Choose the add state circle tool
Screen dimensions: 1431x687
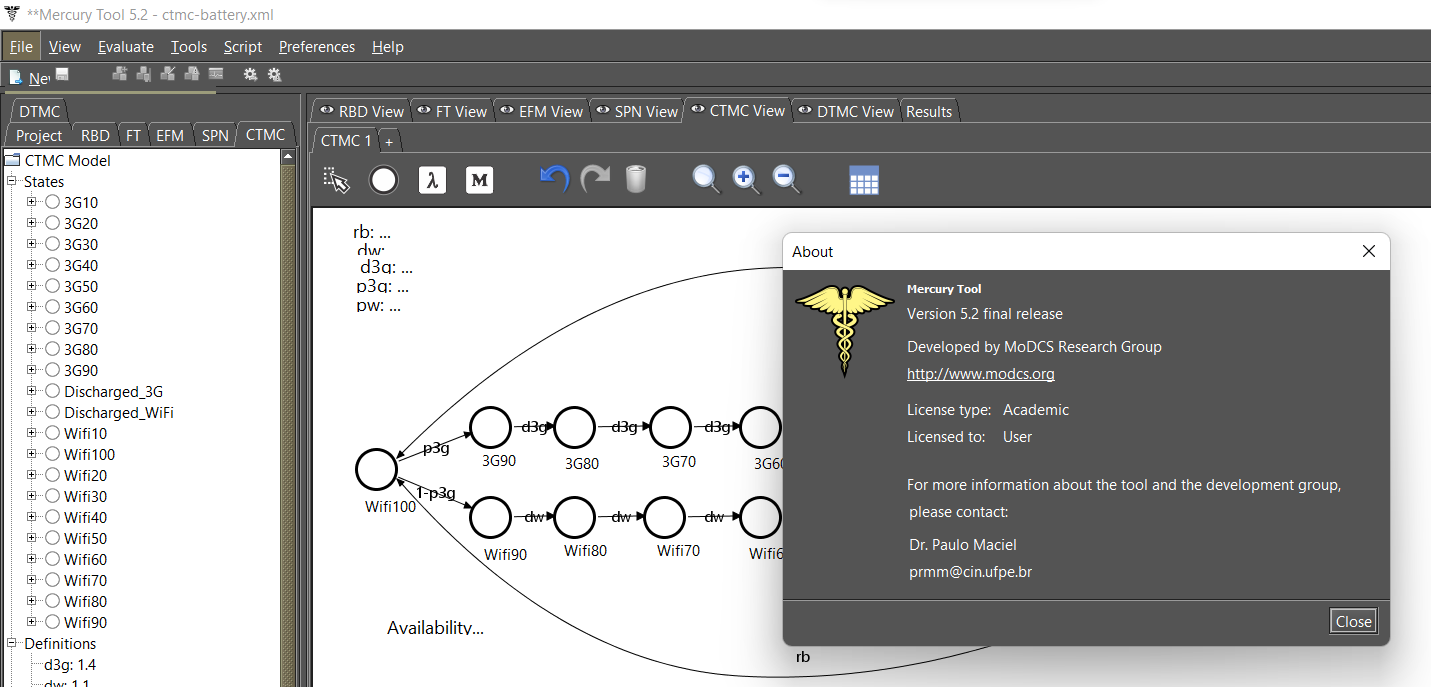click(384, 180)
